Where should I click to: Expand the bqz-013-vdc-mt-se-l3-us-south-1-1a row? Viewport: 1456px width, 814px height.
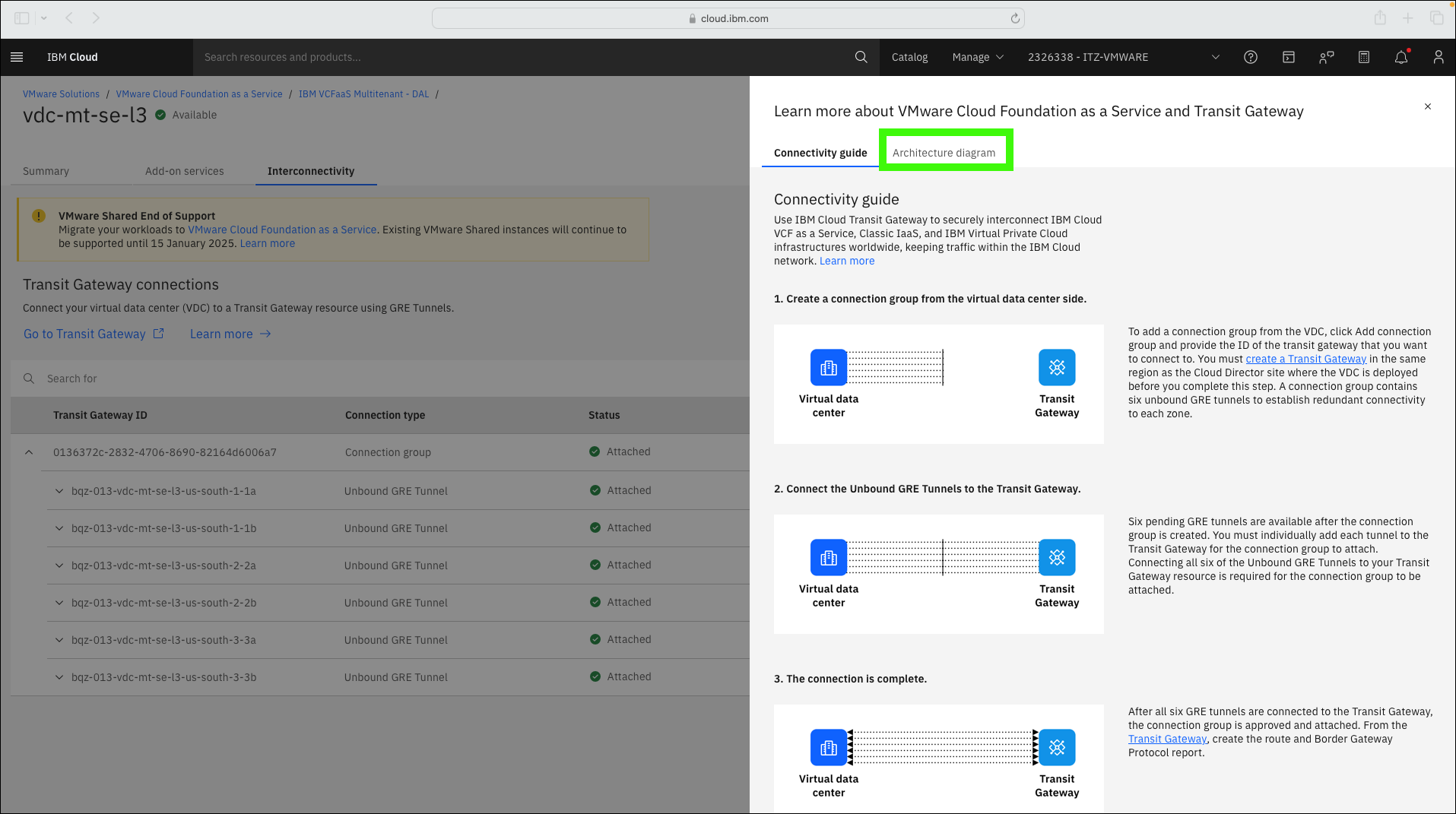59,491
